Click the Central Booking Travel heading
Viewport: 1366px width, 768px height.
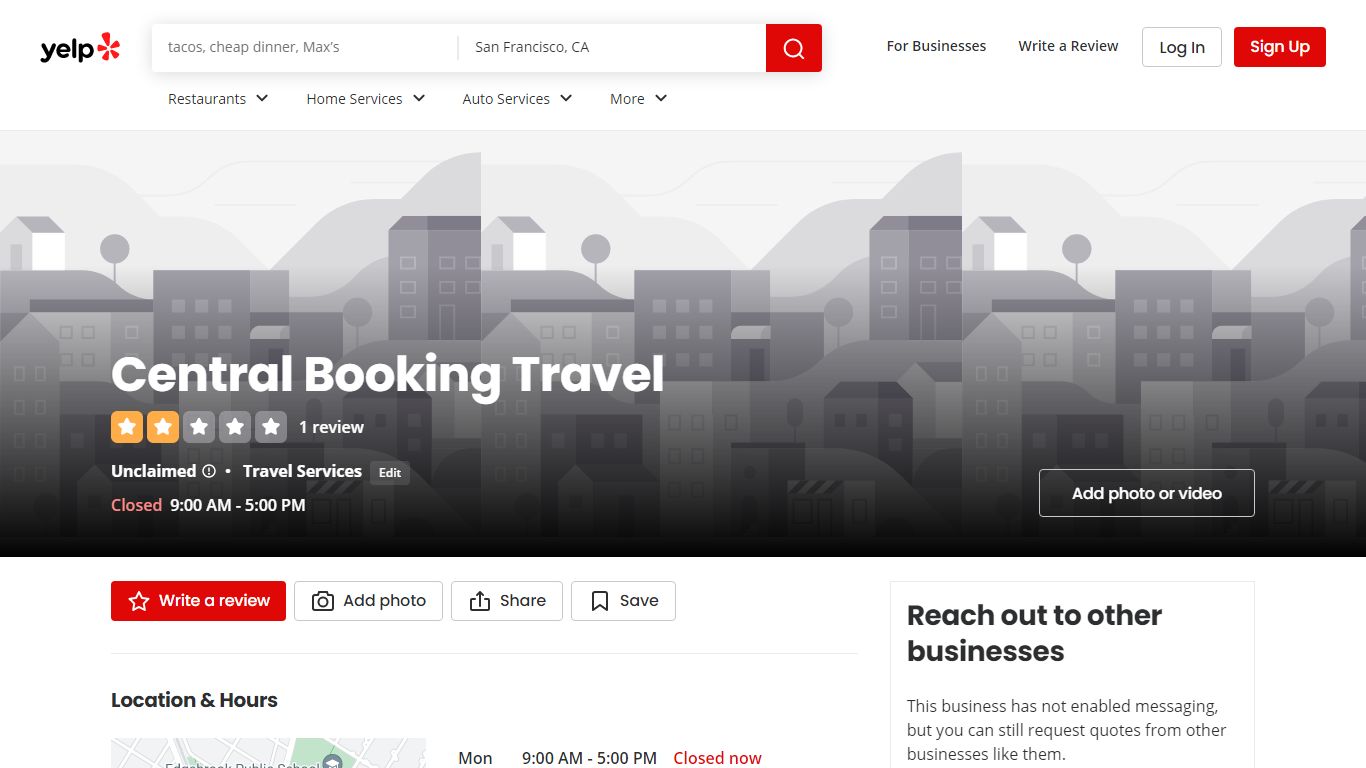[387, 374]
